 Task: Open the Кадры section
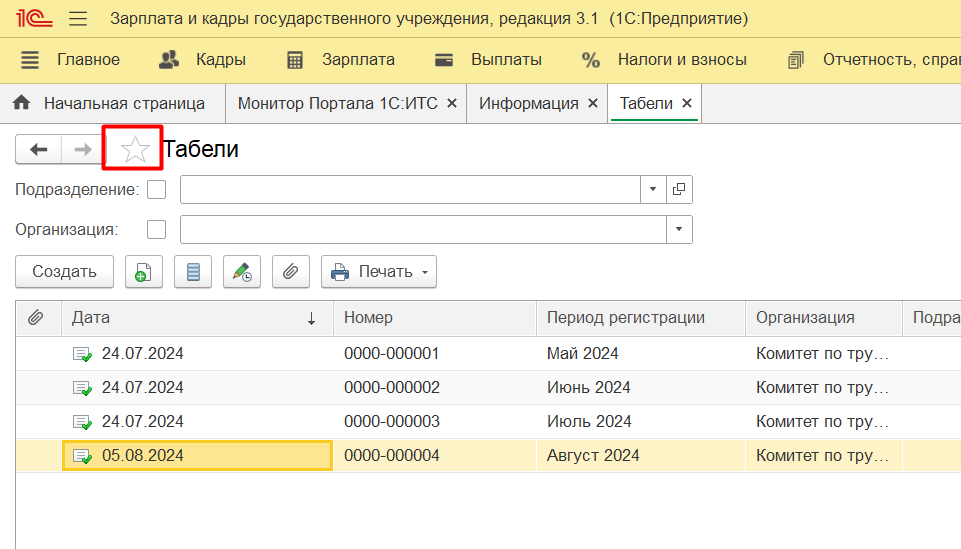point(202,59)
